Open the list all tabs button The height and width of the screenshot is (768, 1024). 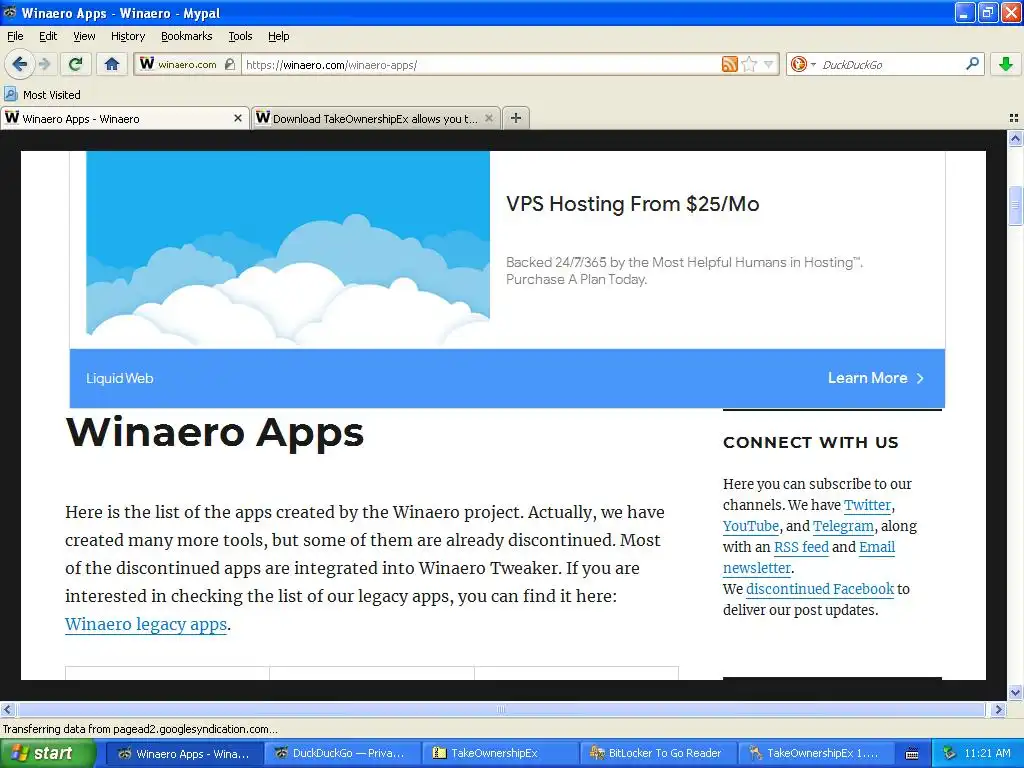(x=1014, y=118)
